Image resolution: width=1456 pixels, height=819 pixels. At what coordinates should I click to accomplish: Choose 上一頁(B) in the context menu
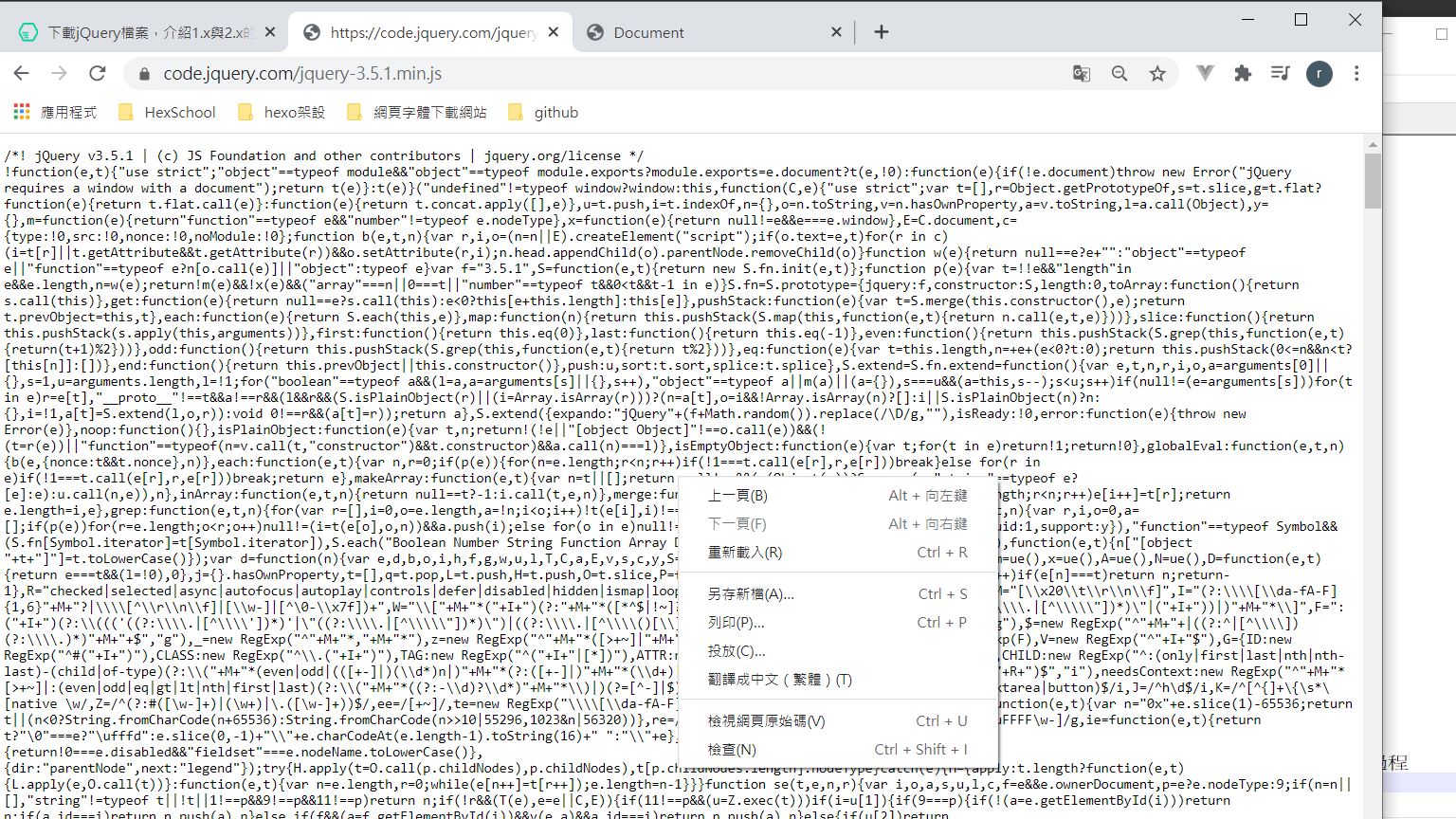(x=838, y=495)
